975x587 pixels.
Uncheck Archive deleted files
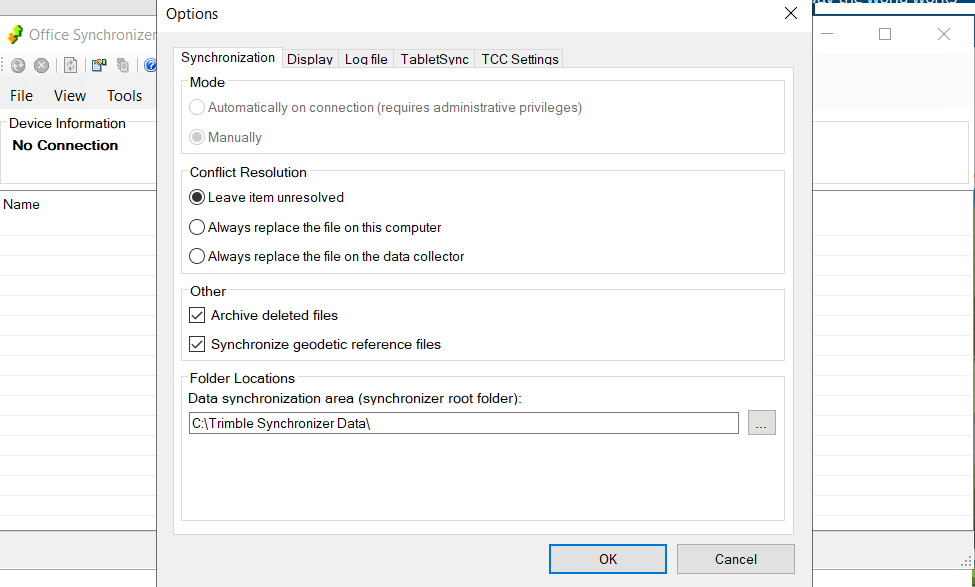tap(196, 314)
